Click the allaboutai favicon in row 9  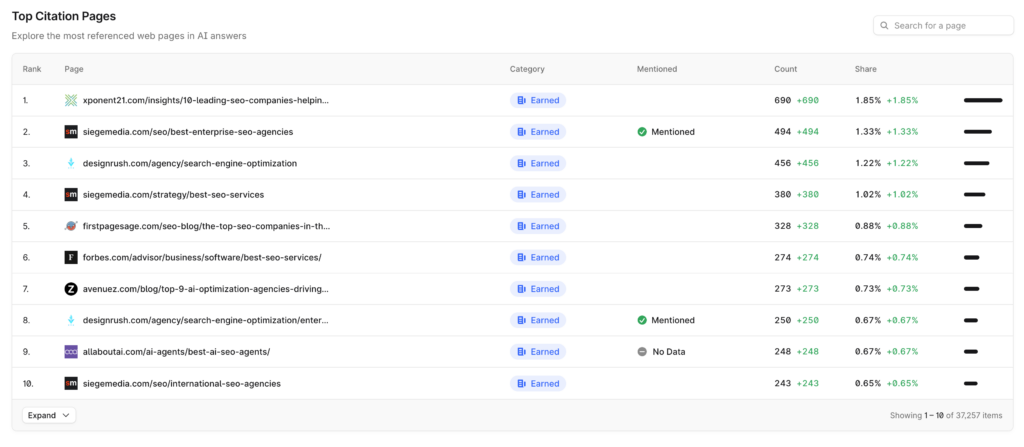click(71, 352)
